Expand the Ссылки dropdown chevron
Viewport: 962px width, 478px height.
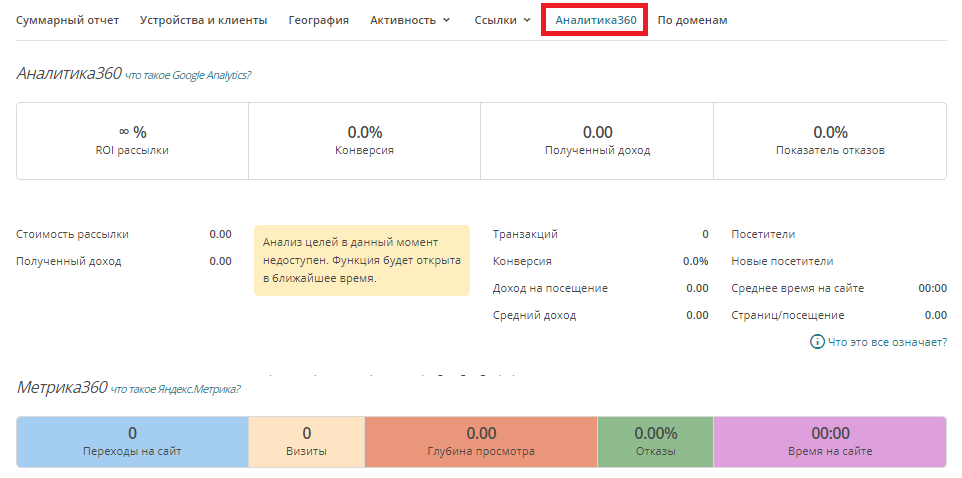pyautogui.click(x=527, y=20)
